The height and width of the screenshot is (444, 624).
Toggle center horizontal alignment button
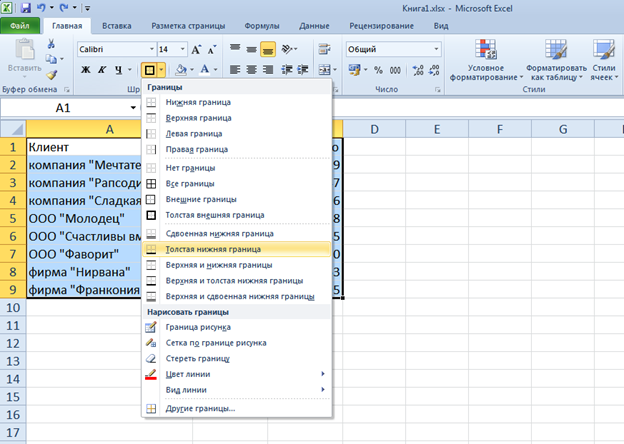(x=249, y=69)
